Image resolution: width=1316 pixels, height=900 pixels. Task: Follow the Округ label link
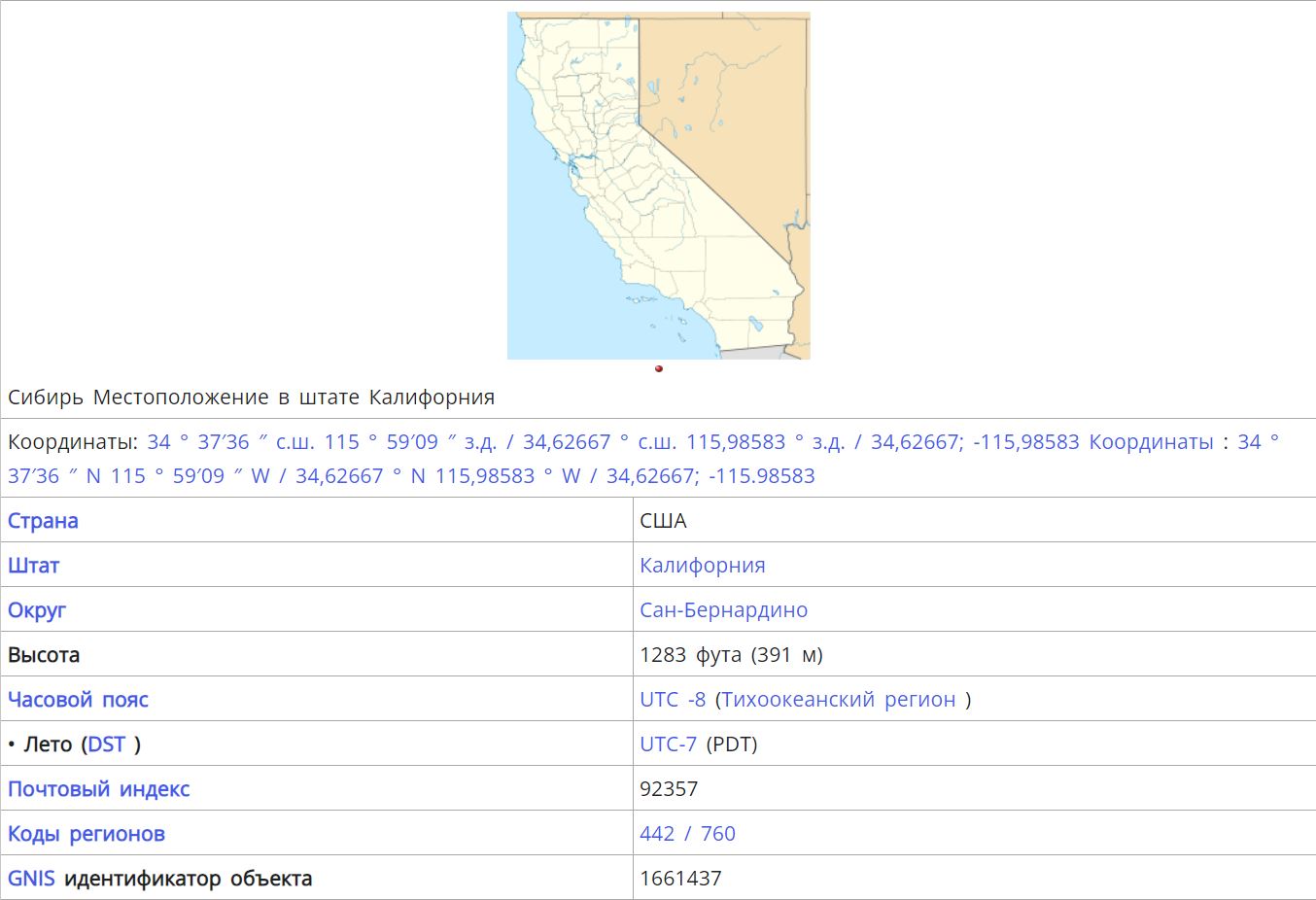[37, 609]
